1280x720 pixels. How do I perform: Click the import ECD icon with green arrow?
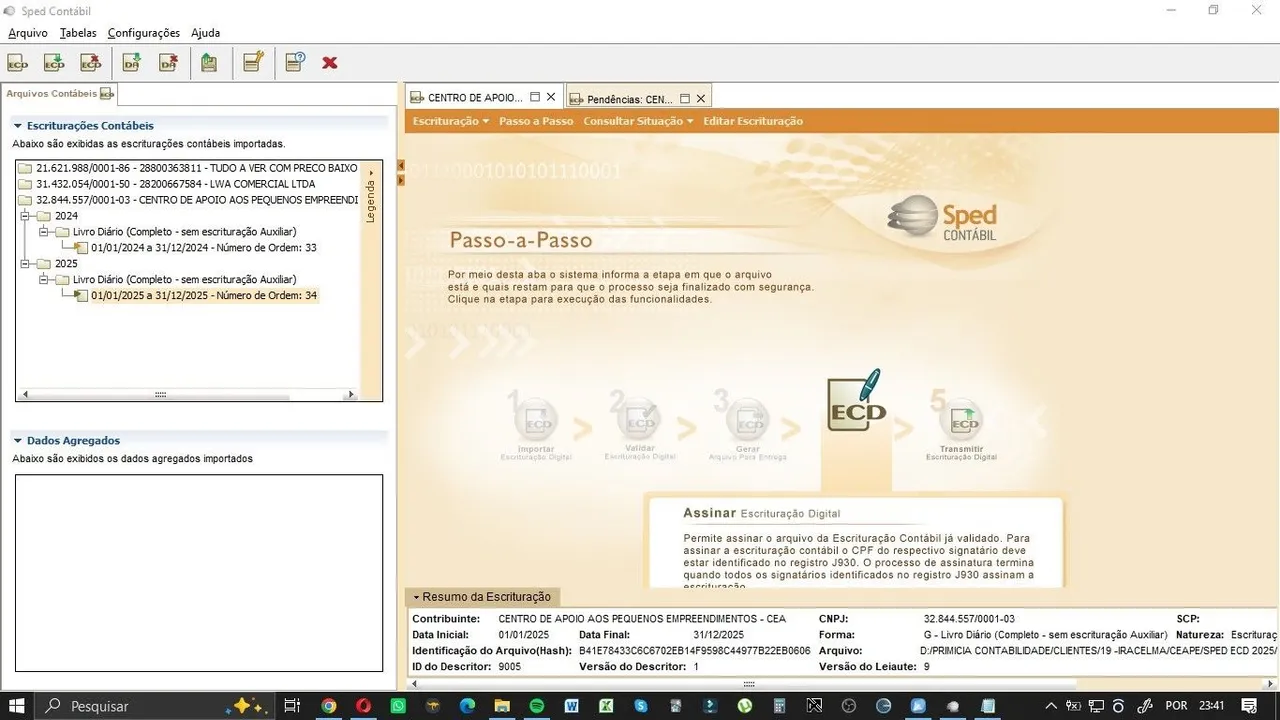(x=54, y=63)
